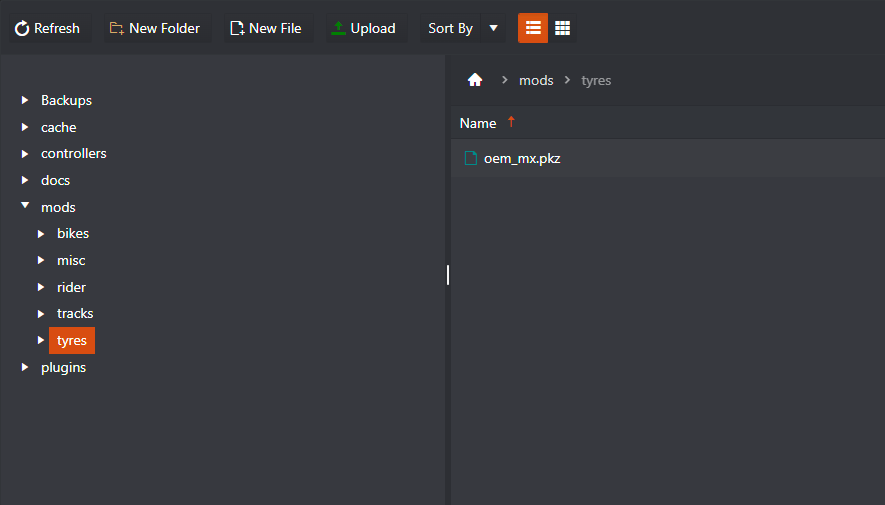Viewport: 885px width, 505px height.
Task: Expand the controllers folder
Action: pyautogui.click(x=25, y=153)
